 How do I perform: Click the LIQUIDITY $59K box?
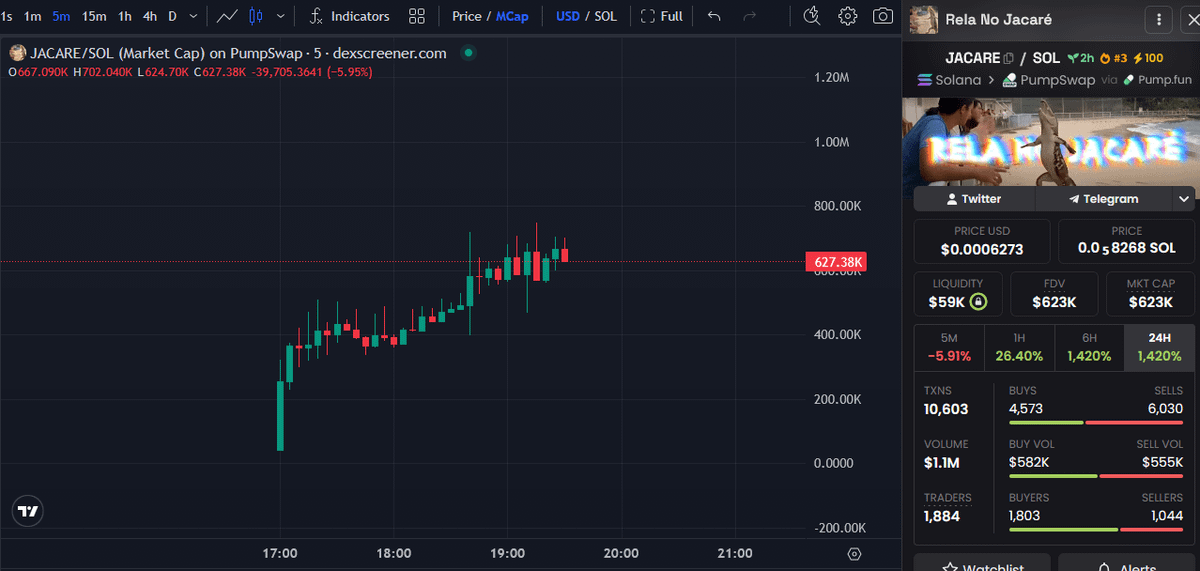pos(958,294)
